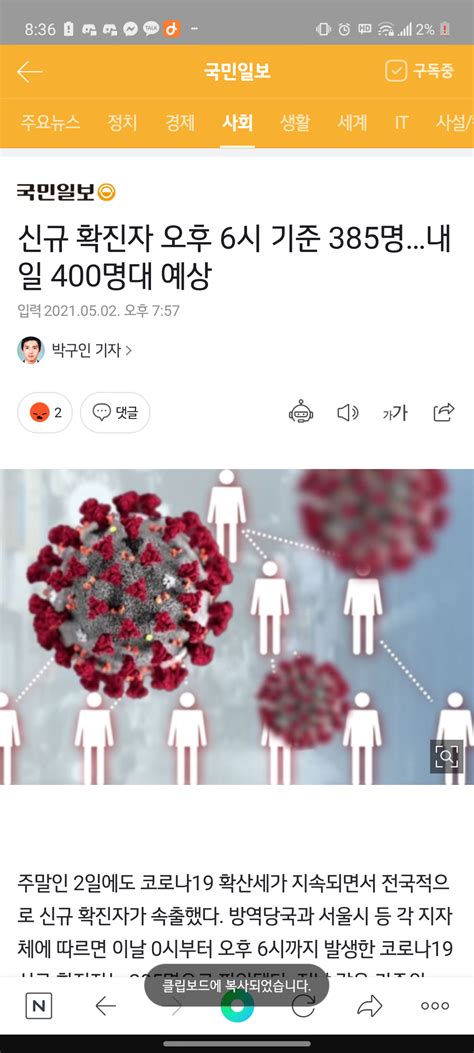Screen dimensions: 474x1053
Task: Open more options three-dots in bottom bar
Action: click(x=435, y=1005)
